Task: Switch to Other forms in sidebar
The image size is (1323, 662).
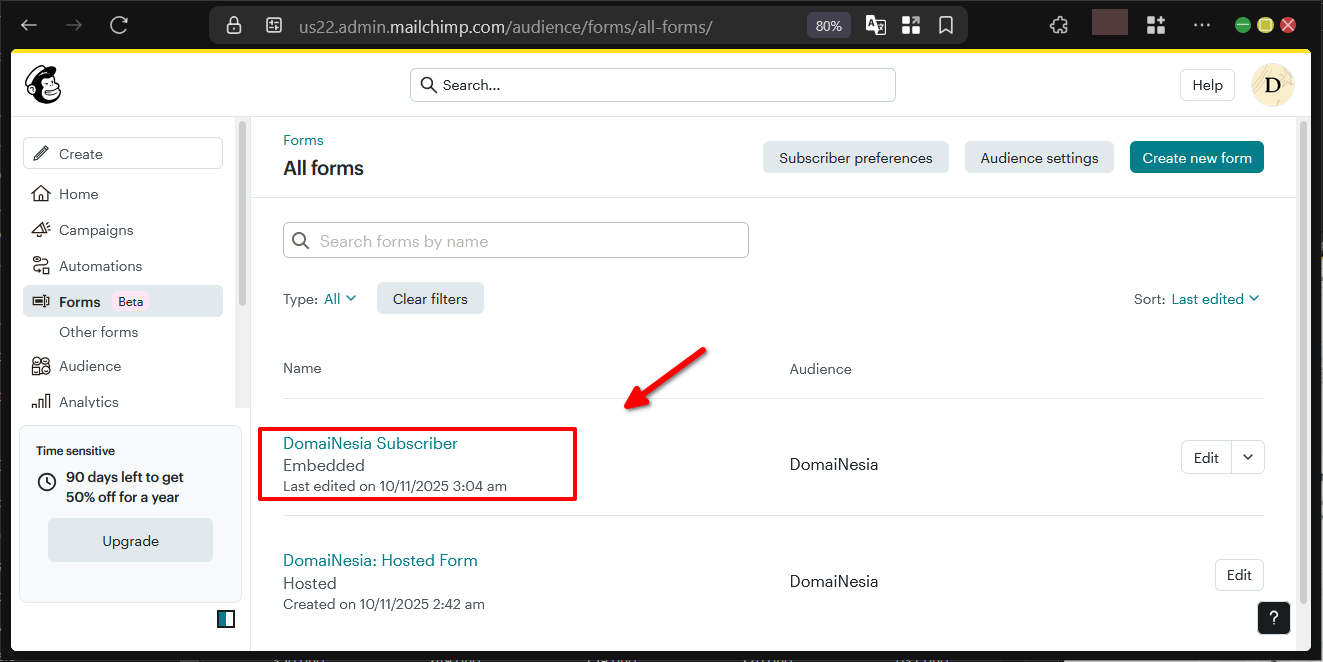Action: tap(98, 332)
